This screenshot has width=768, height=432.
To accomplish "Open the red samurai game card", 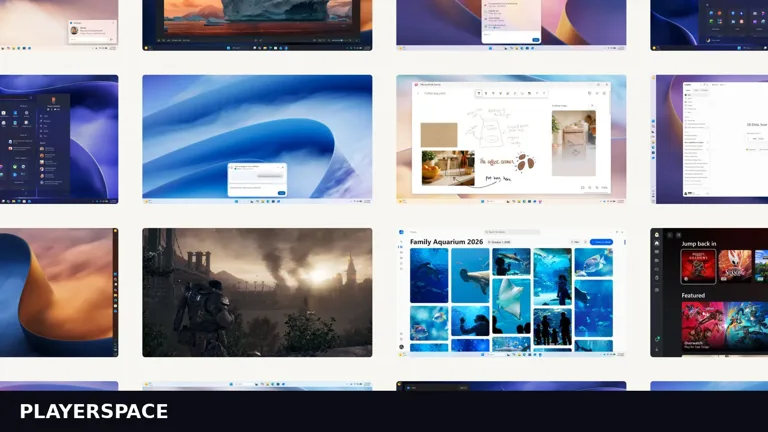I will [x=698, y=266].
